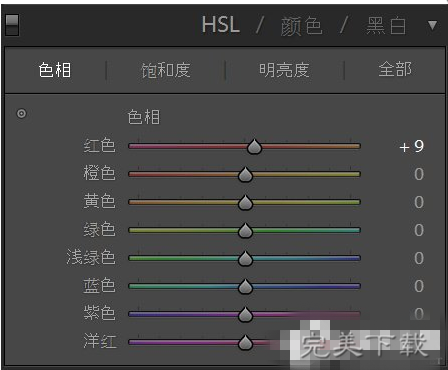Open the 色相 tab
Screen dimensions: 448x370
55,70
